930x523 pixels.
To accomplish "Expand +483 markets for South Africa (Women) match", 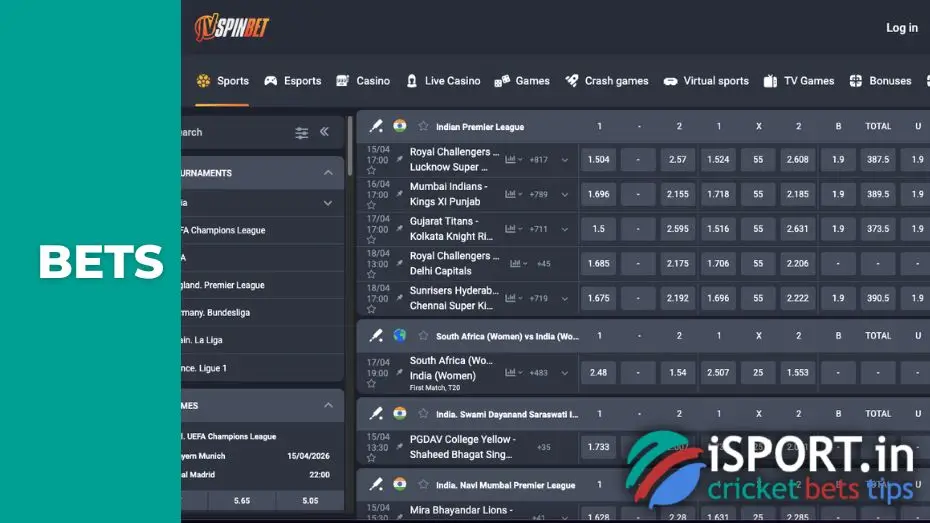I will pos(565,373).
